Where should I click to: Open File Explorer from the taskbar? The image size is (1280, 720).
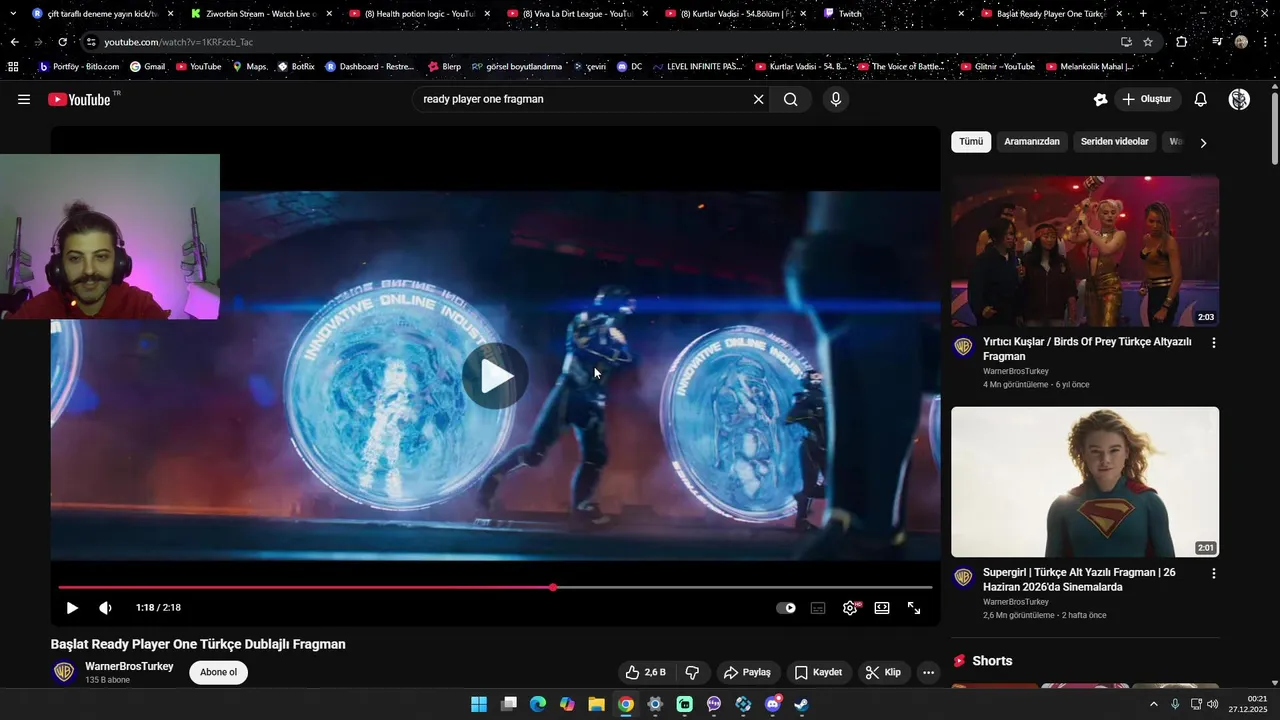[x=596, y=704]
